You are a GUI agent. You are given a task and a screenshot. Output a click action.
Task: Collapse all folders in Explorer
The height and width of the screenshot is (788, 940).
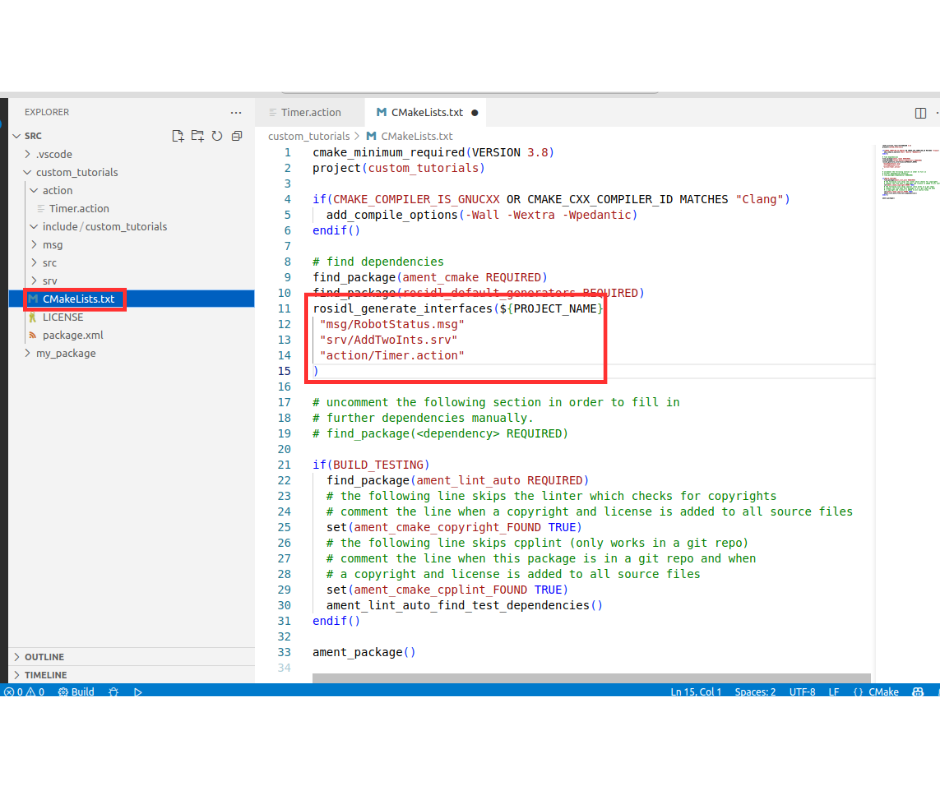tap(237, 136)
